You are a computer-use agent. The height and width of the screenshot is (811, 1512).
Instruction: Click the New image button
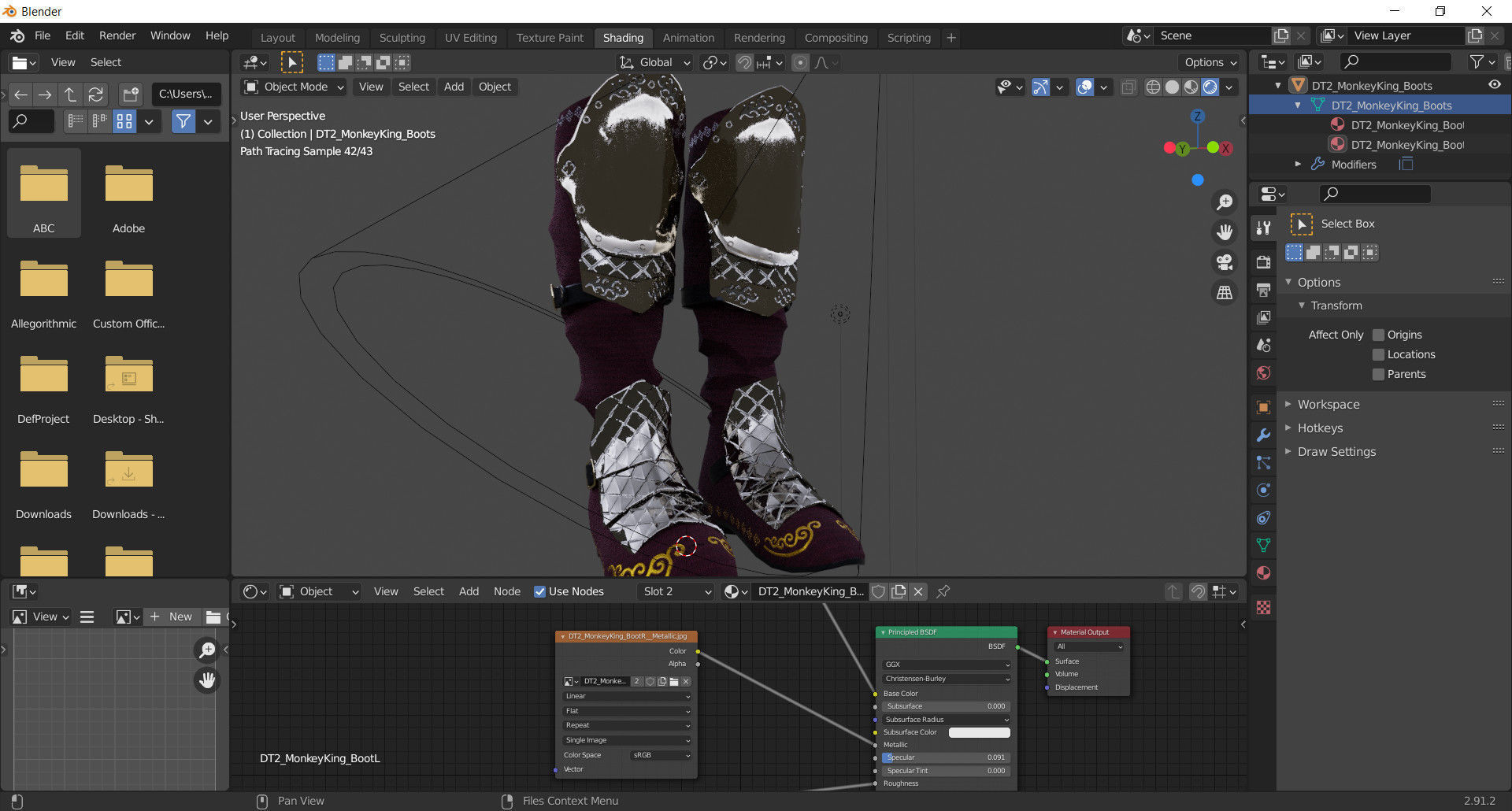[x=172, y=617]
